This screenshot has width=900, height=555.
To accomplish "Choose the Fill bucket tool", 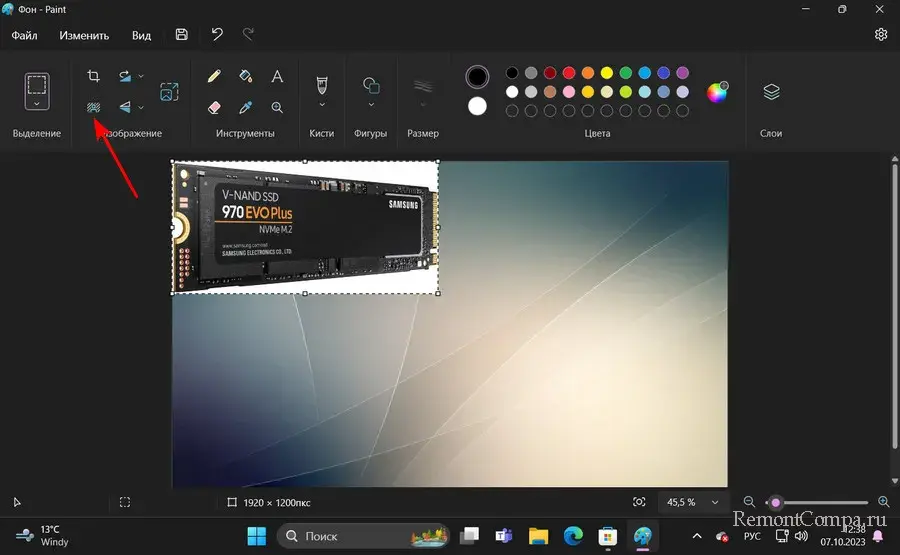I will 245,76.
